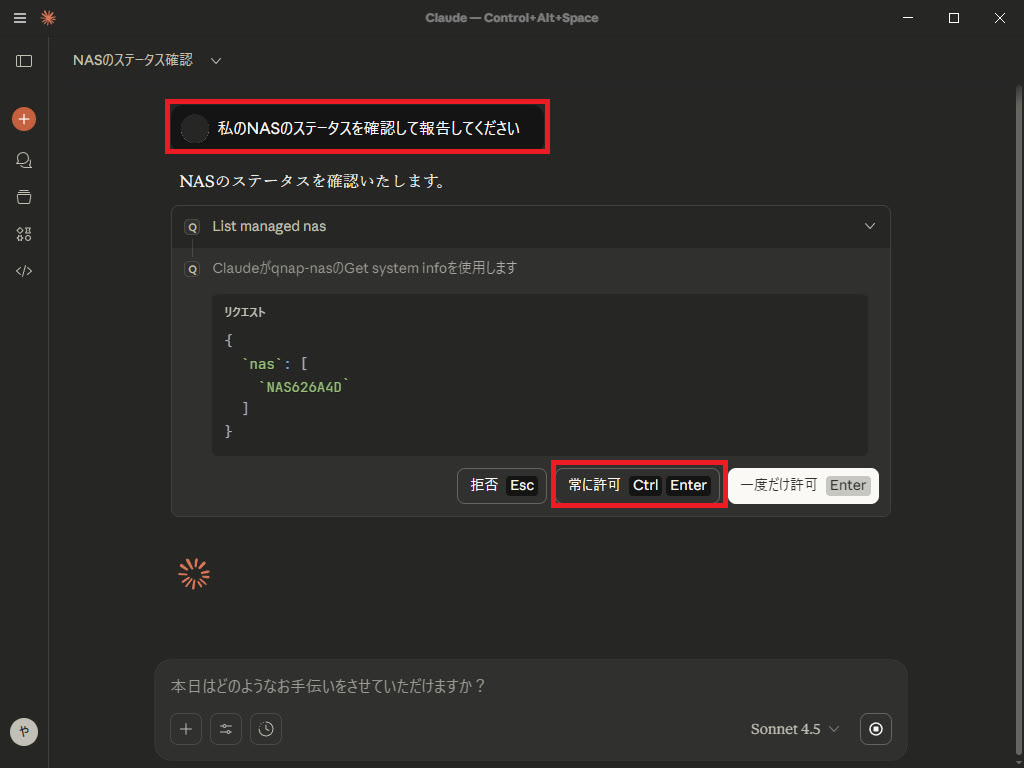Viewport: 1024px width, 768px height.
Task: Open the user profile avatar menu
Action: point(24,732)
